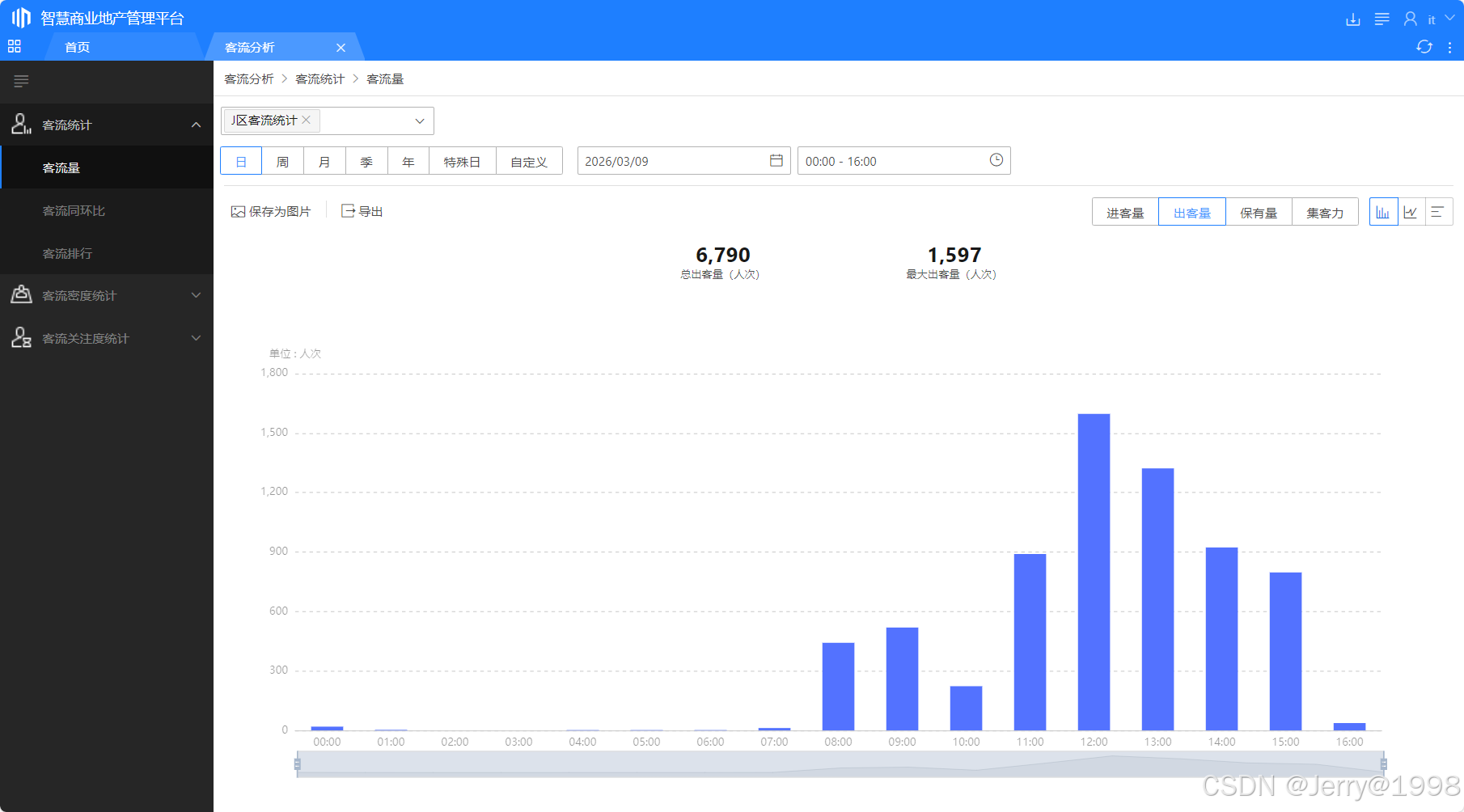Viewport: 1464px width, 812px height.
Task: Click 客流量 in the breadcrumb
Action: coord(385,78)
